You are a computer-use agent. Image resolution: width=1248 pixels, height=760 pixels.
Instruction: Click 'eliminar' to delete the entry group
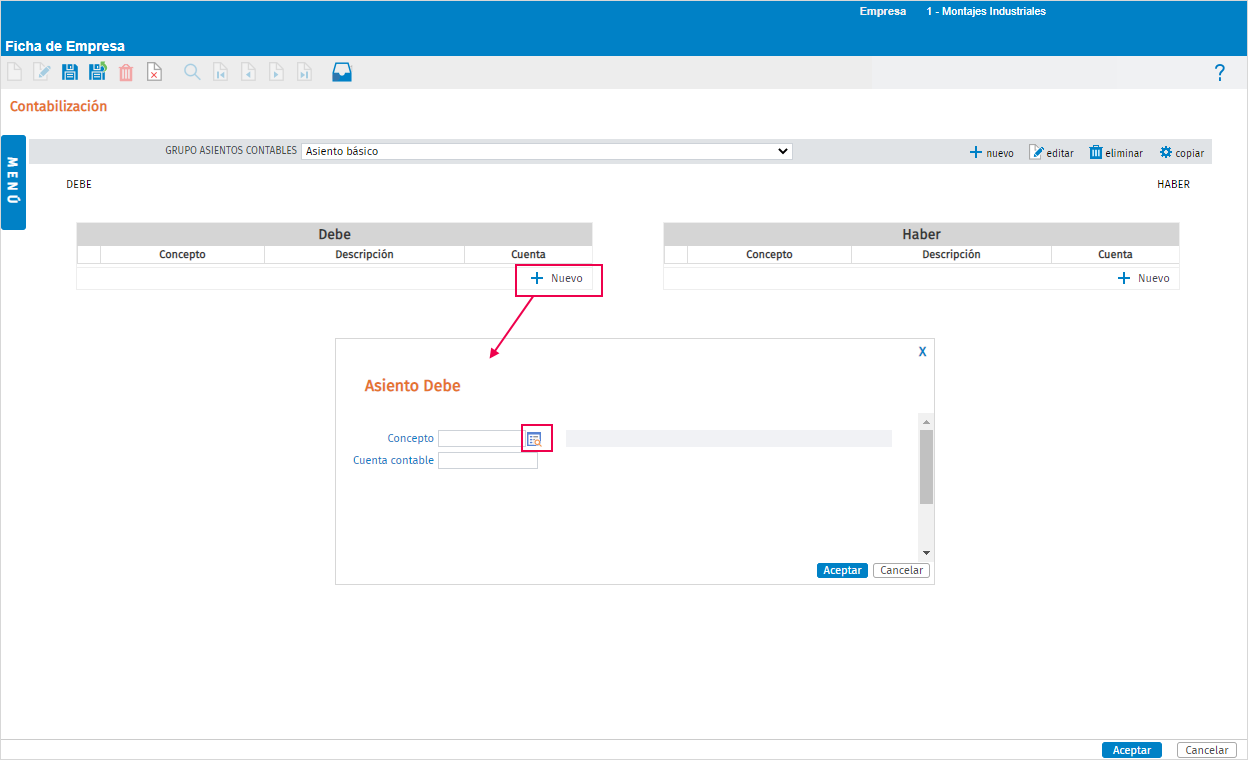[x=1115, y=153]
